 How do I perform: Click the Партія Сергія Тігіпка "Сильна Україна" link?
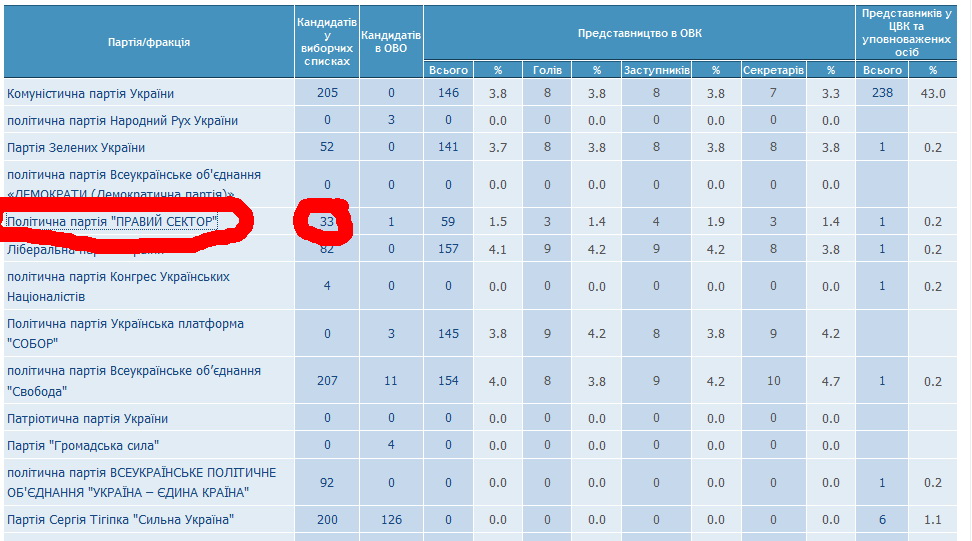[120, 520]
